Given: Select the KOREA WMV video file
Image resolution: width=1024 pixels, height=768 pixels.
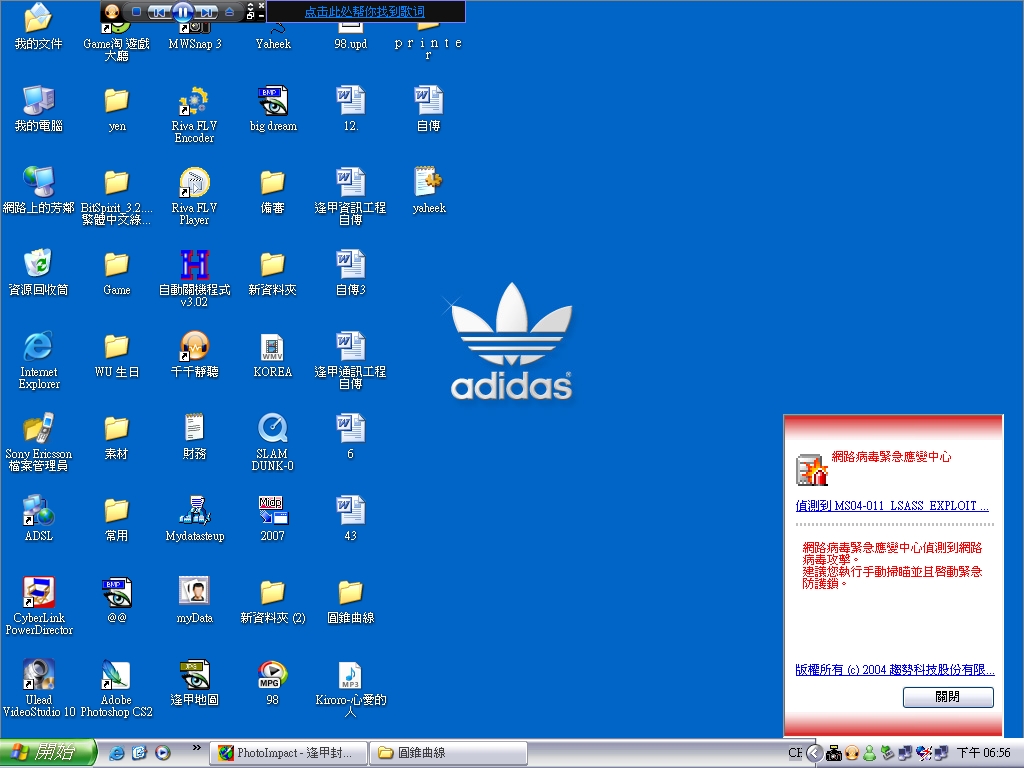Looking at the screenshot, I should pyautogui.click(x=272, y=348).
